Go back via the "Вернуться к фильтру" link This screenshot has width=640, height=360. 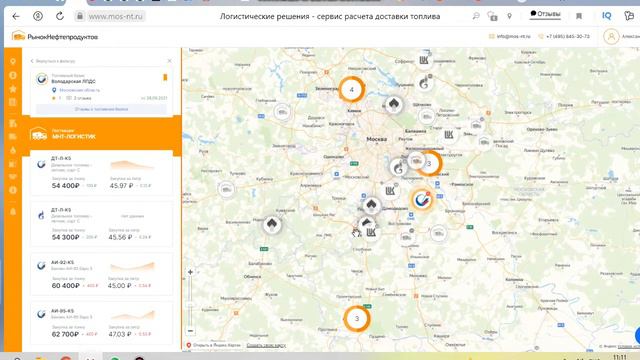click(x=53, y=61)
